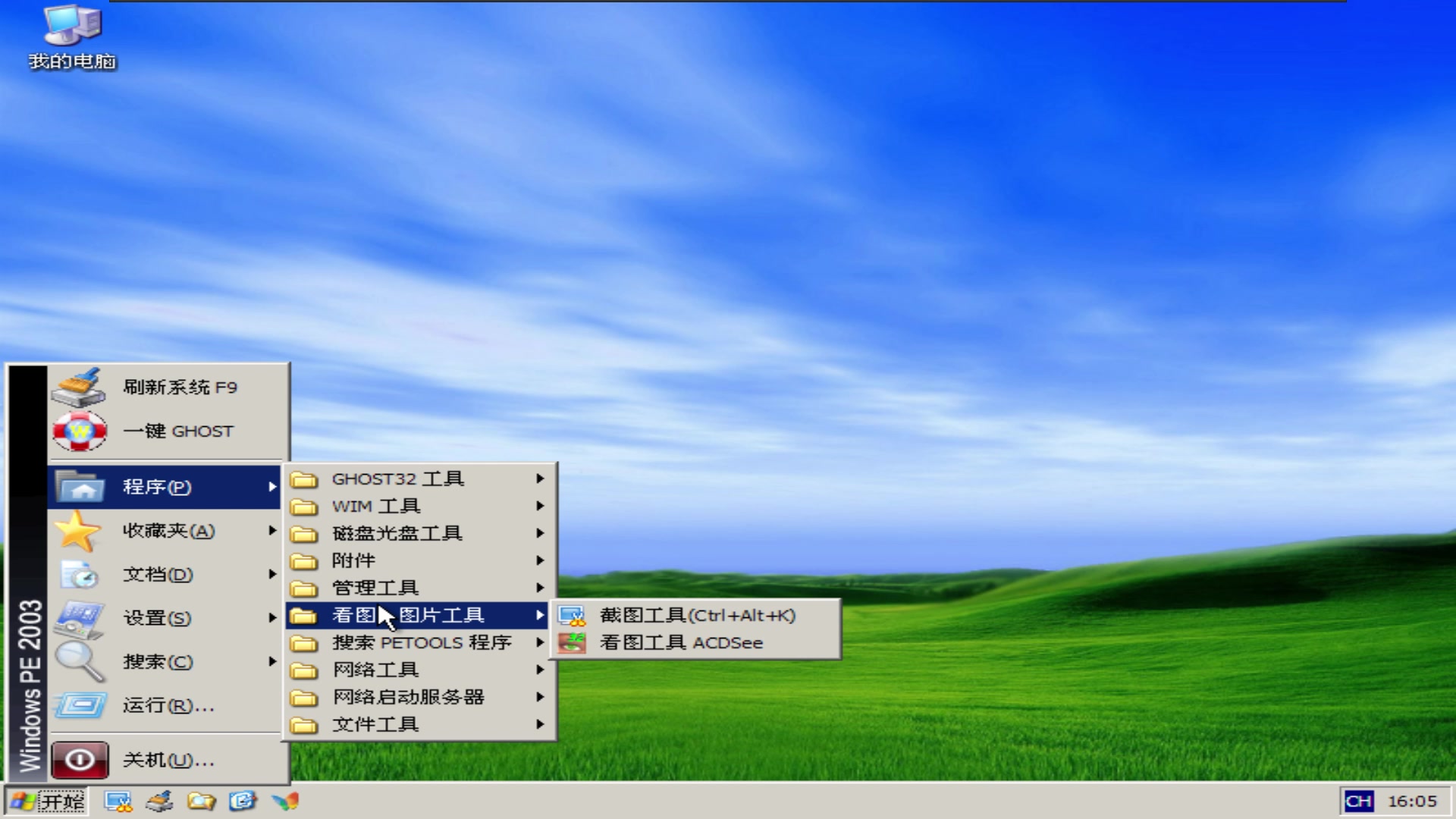Click the 磁盘光盘工具 folder icon
The height and width of the screenshot is (819, 1456).
[304, 534]
